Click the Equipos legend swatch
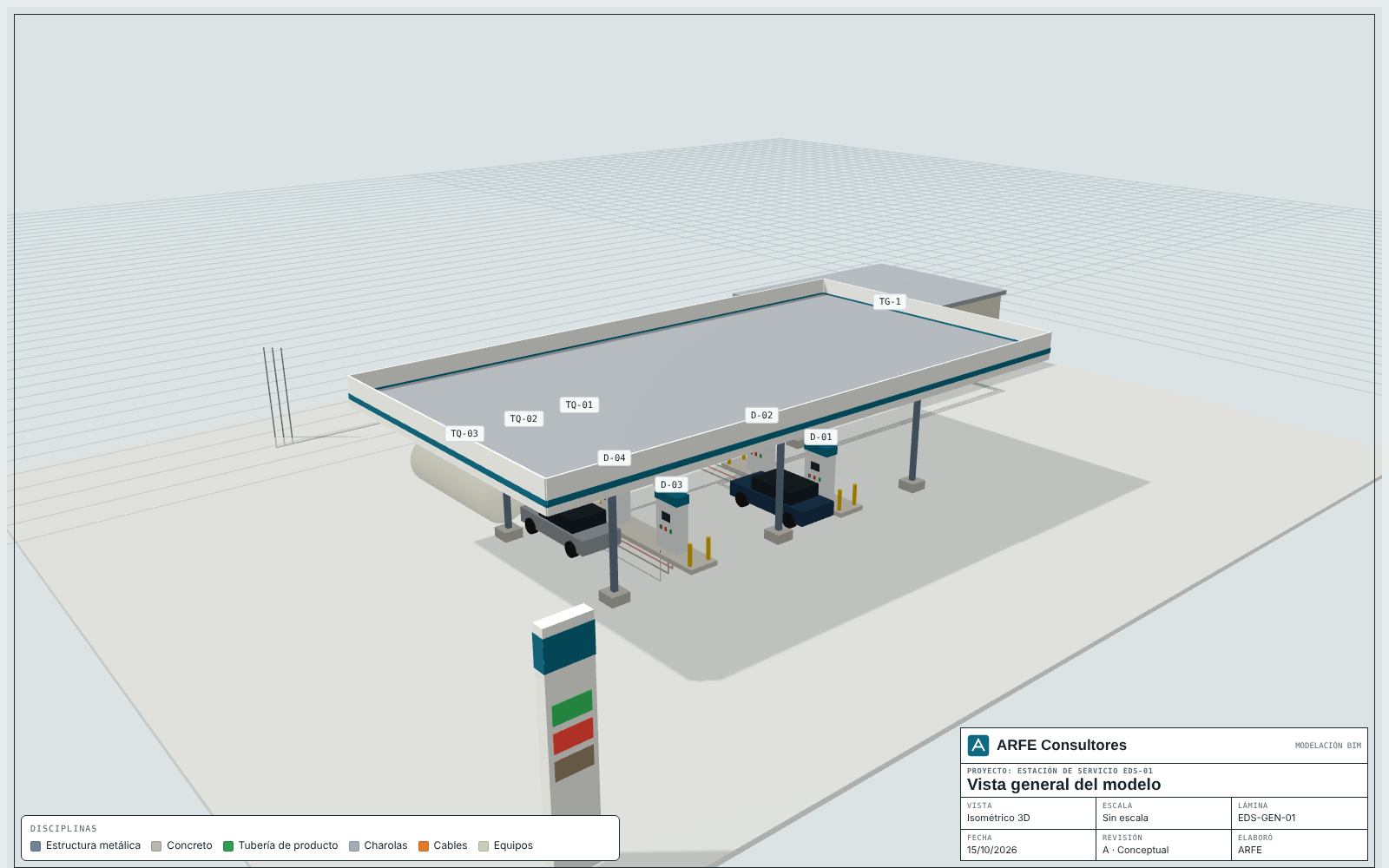Viewport: 1389px width, 868px height. click(484, 846)
